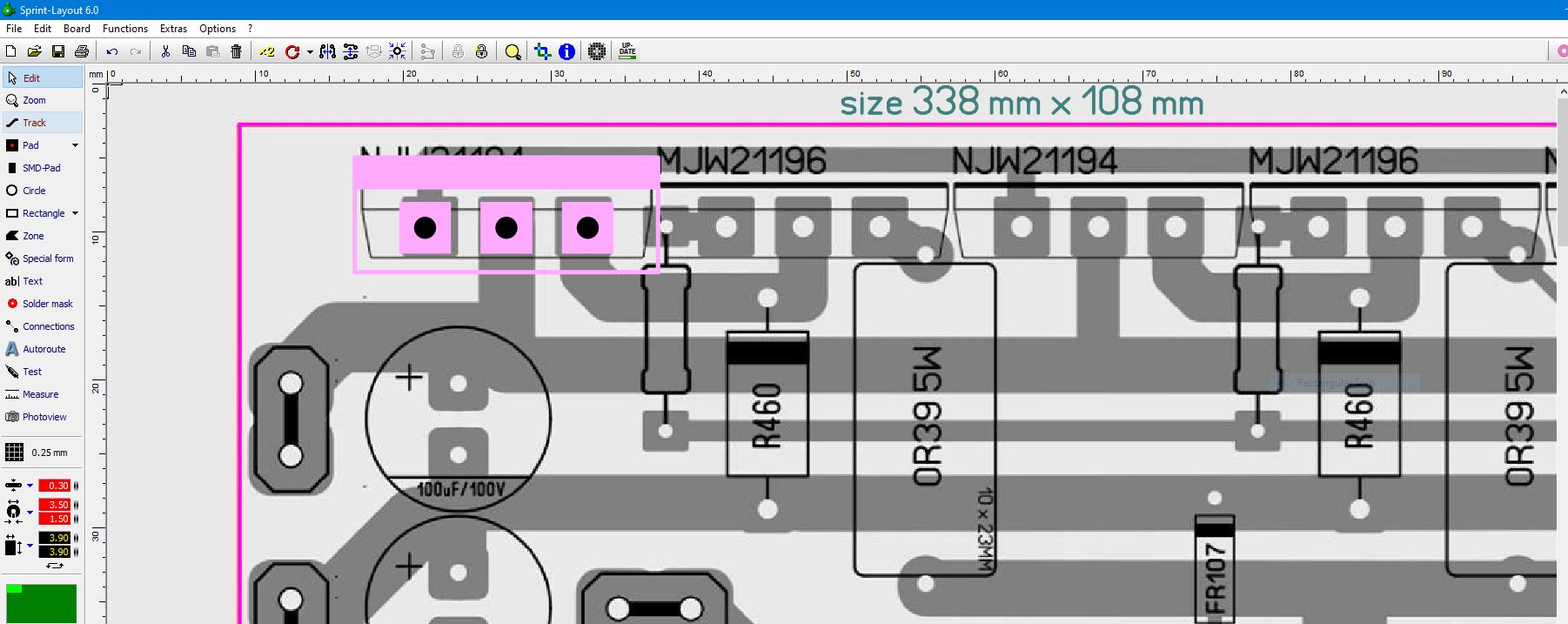Select the Edit mode tool

tap(43, 77)
